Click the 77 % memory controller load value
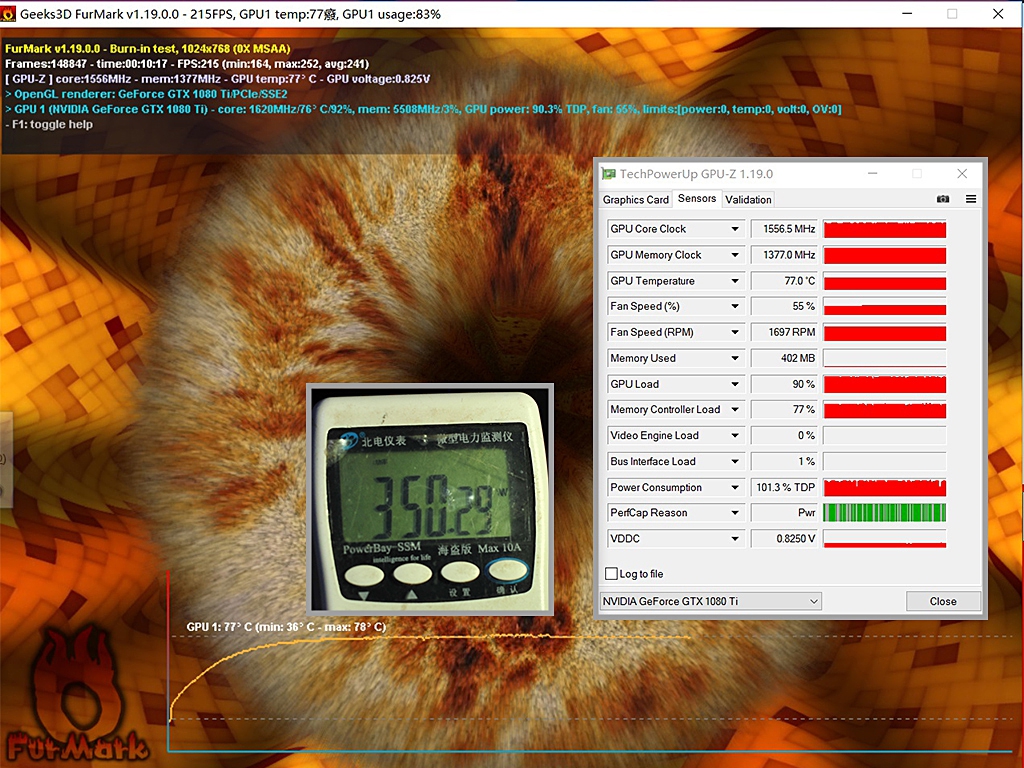The width and height of the screenshot is (1024, 768). tap(784, 409)
